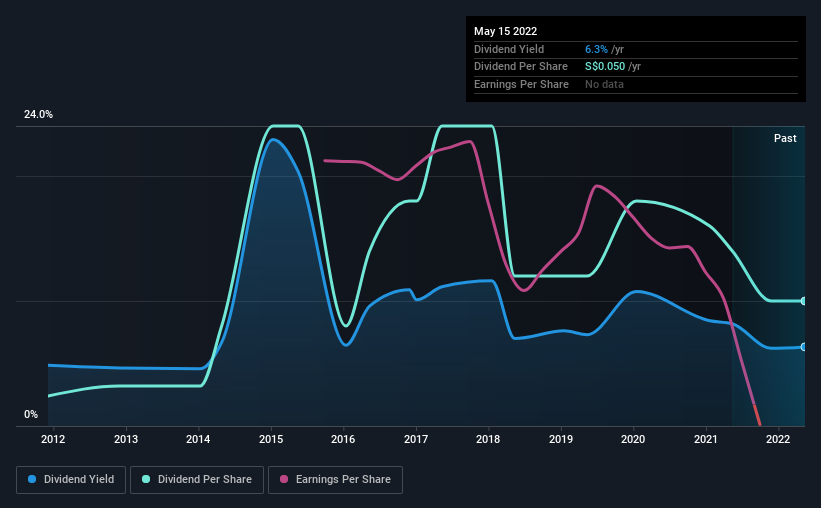Click the 0% y-axis label
Screen dimensions: 821x508
tap(31, 414)
